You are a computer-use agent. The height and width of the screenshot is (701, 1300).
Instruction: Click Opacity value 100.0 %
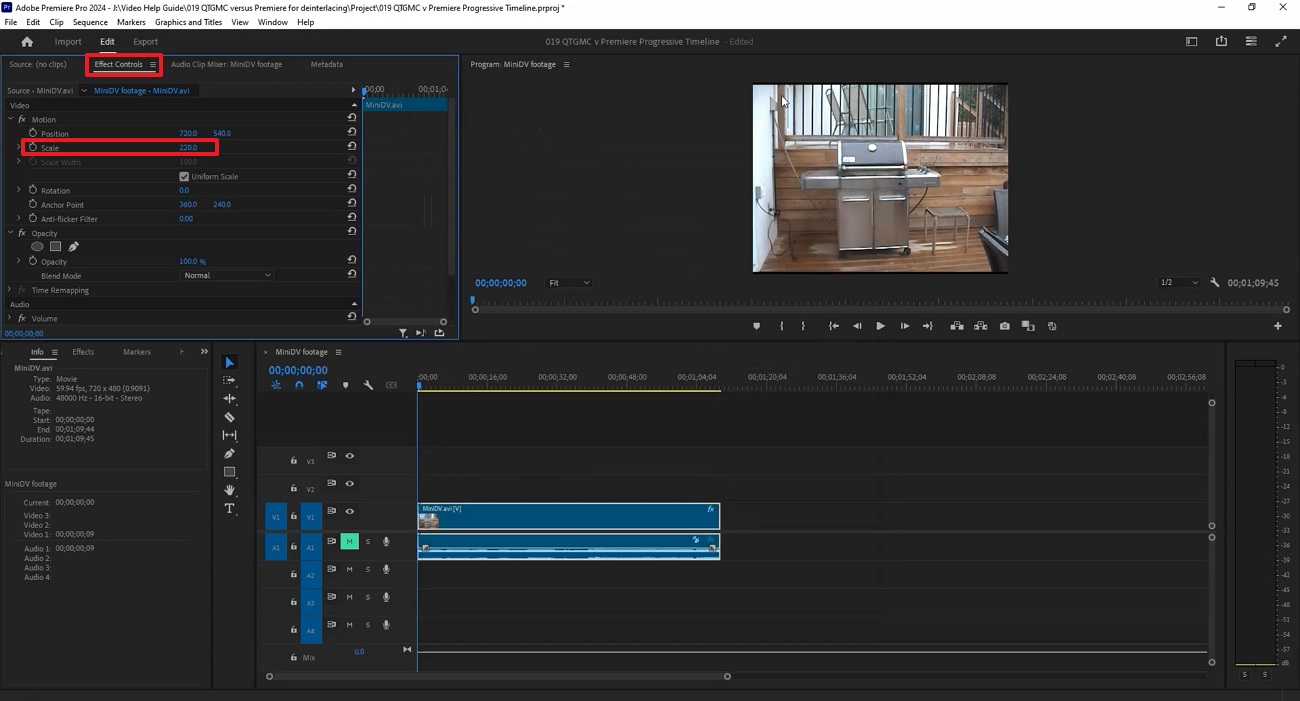(192, 261)
